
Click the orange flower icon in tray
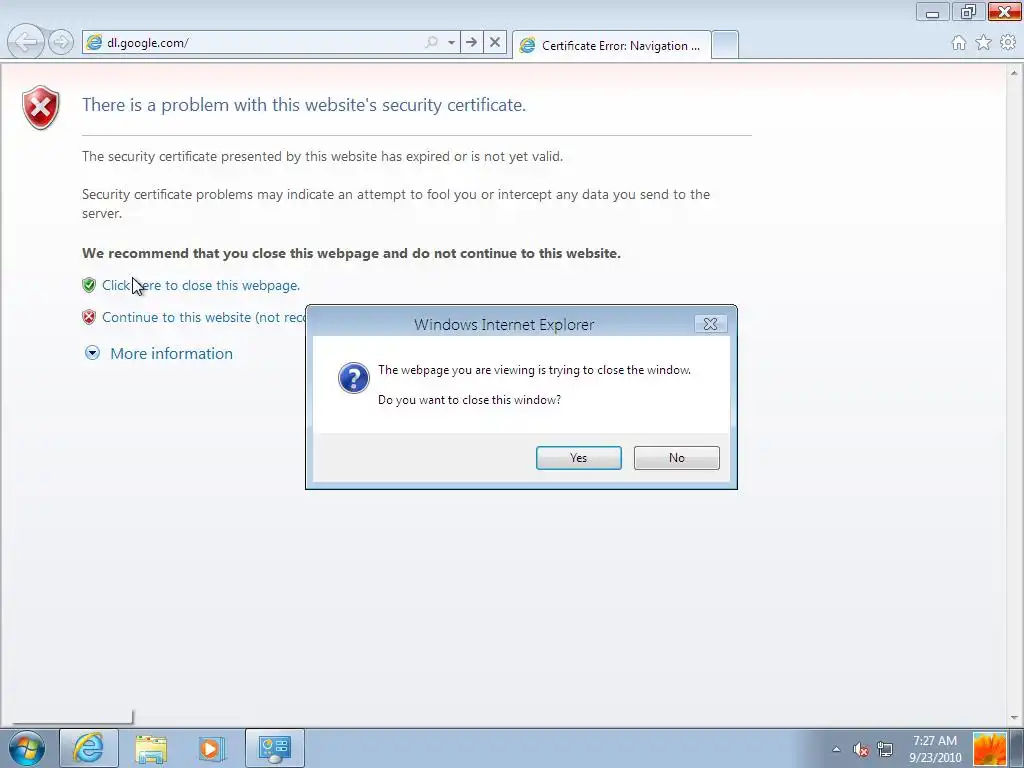[x=989, y=748]
